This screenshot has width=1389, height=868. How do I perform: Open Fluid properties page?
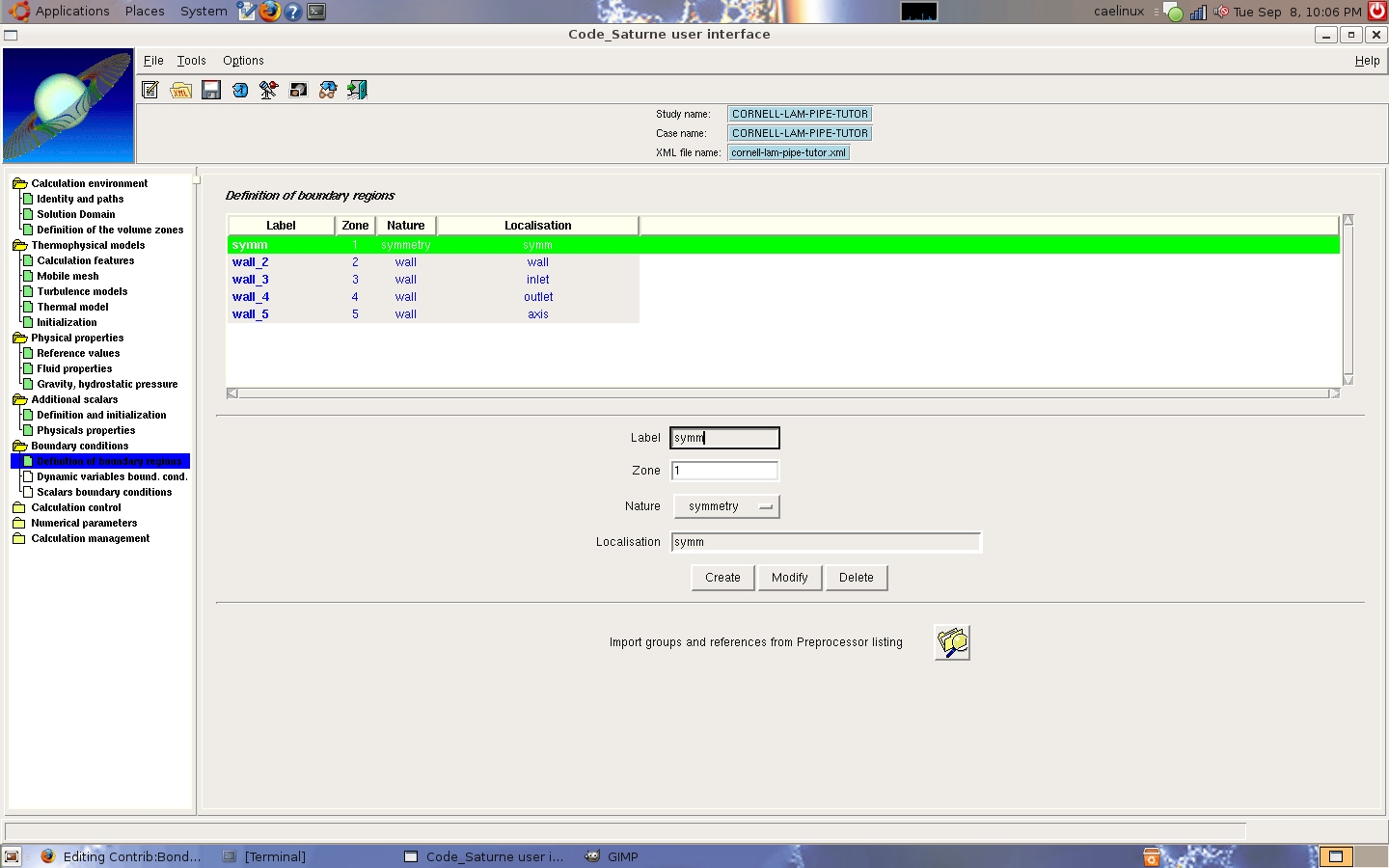point(74,368)
